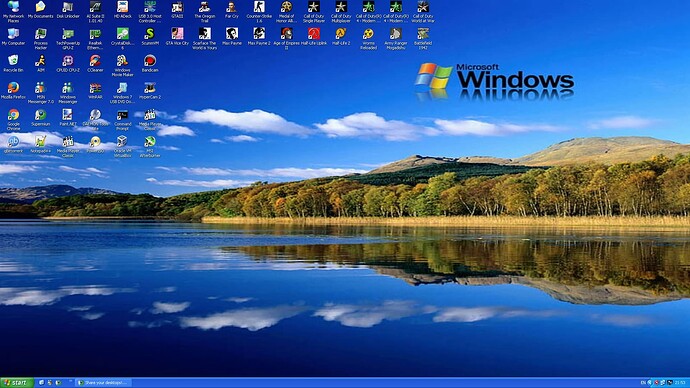Image resolution: width=690 pixels, height=388 pixels.
Task: Open the My Documents folder icon
Action: click(x=40, y=10)
